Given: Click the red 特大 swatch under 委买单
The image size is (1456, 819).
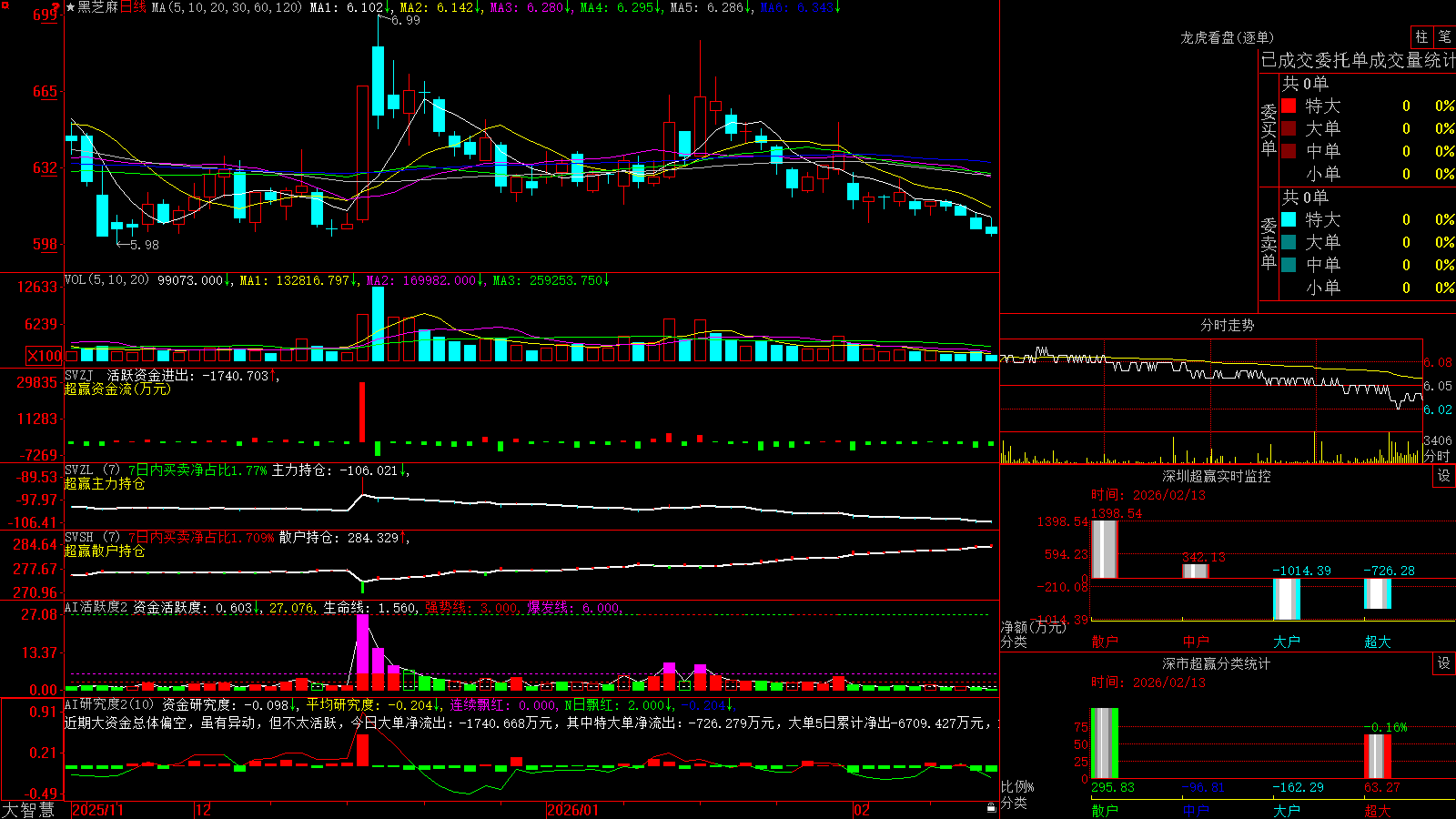Looking at the screenshot, I should [x=1289, y=106].
